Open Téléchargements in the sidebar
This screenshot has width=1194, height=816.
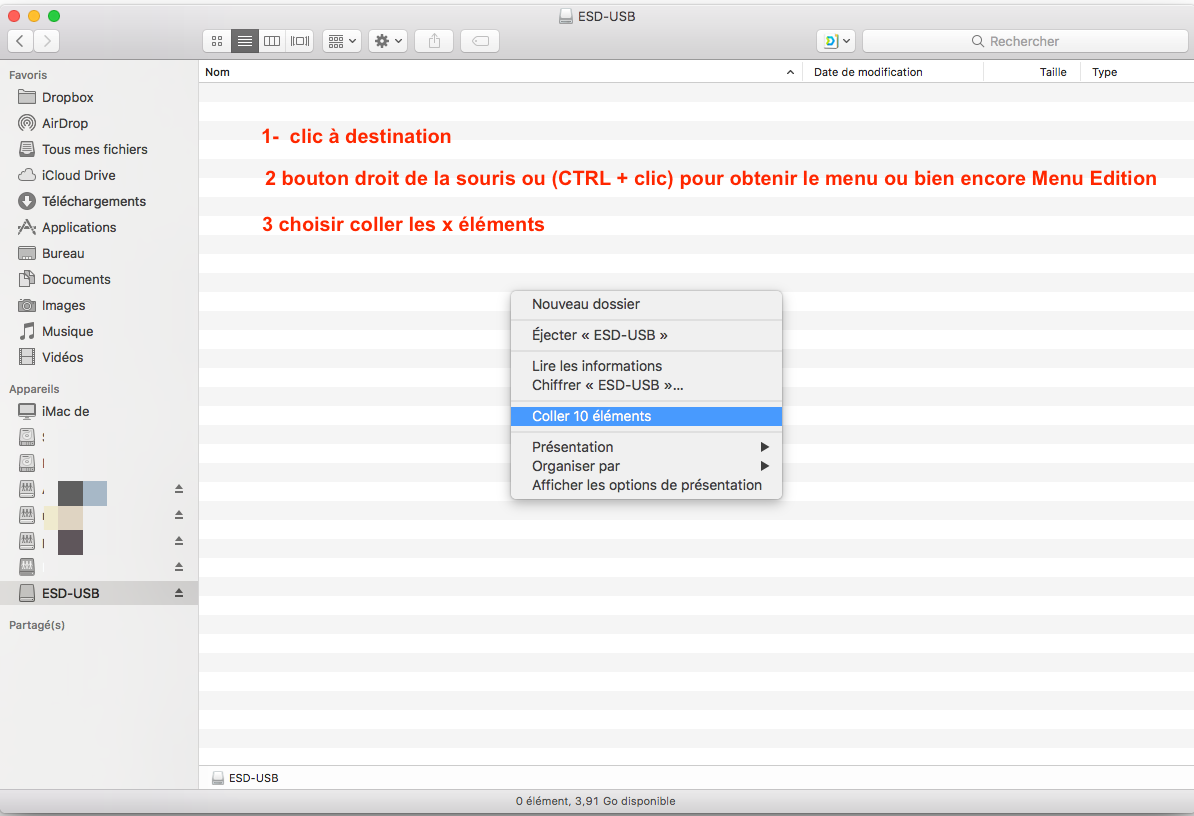click(x=93, y=201)
